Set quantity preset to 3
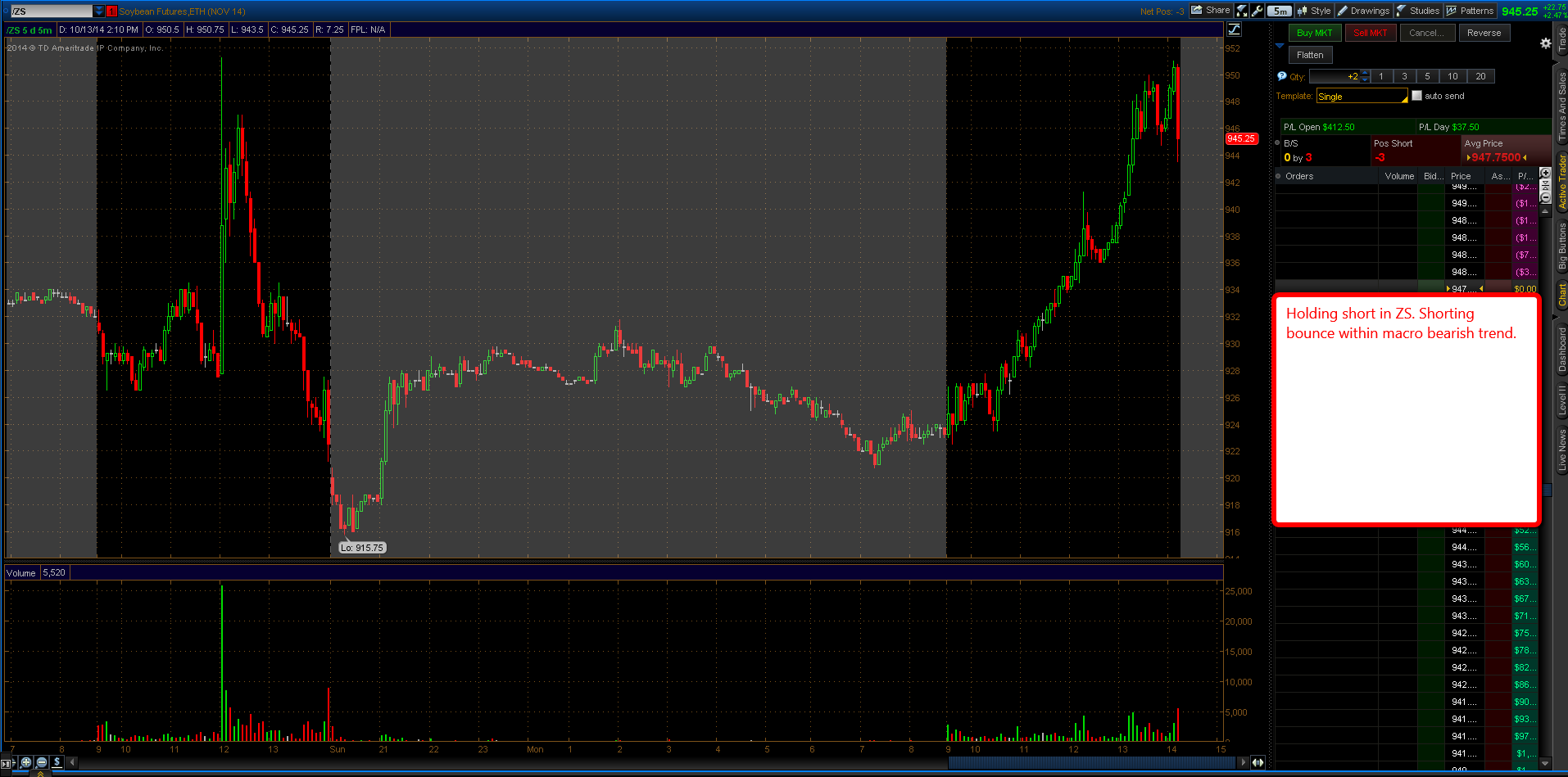The width and height of the screenshot is (1568, 777). 1404,76
